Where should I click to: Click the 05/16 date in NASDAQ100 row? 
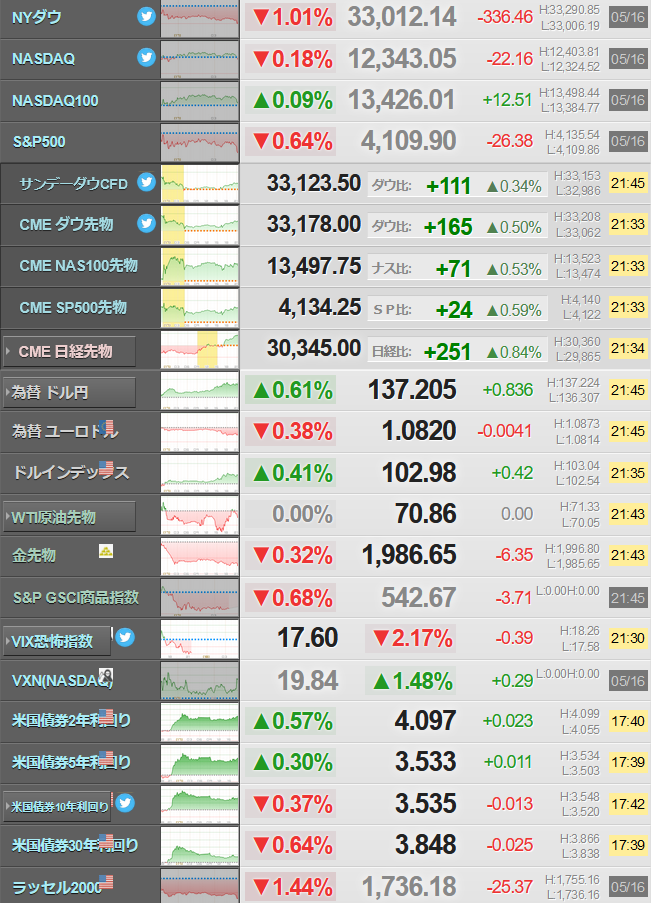(628, 100)
